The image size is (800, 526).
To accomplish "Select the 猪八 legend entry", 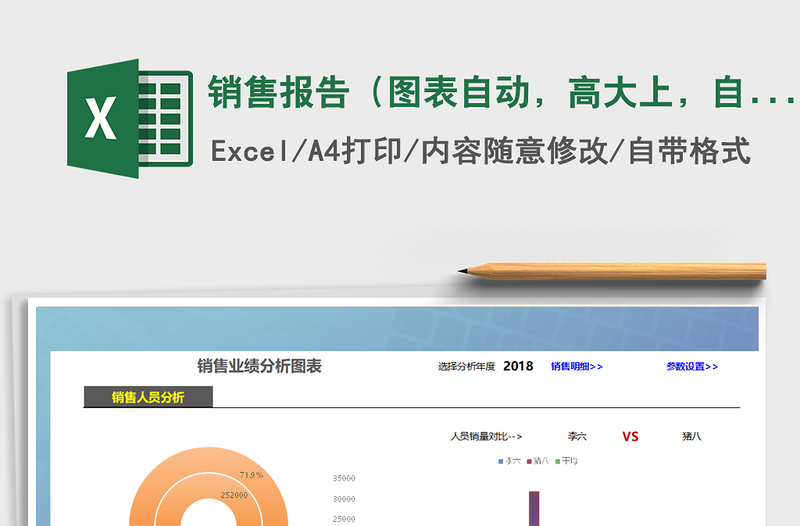I will [x=538, y=461].
